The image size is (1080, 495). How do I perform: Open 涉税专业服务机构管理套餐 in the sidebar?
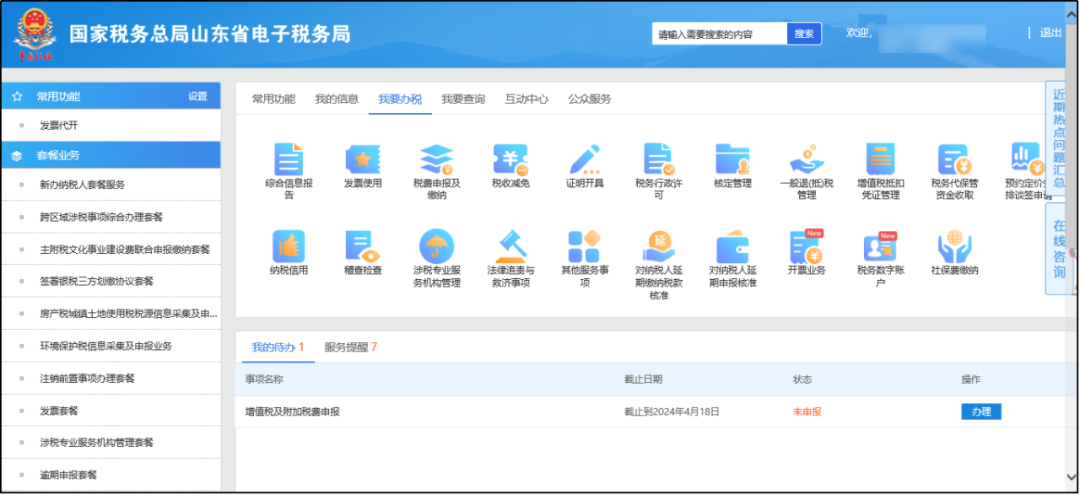click(x=96, y=442)
